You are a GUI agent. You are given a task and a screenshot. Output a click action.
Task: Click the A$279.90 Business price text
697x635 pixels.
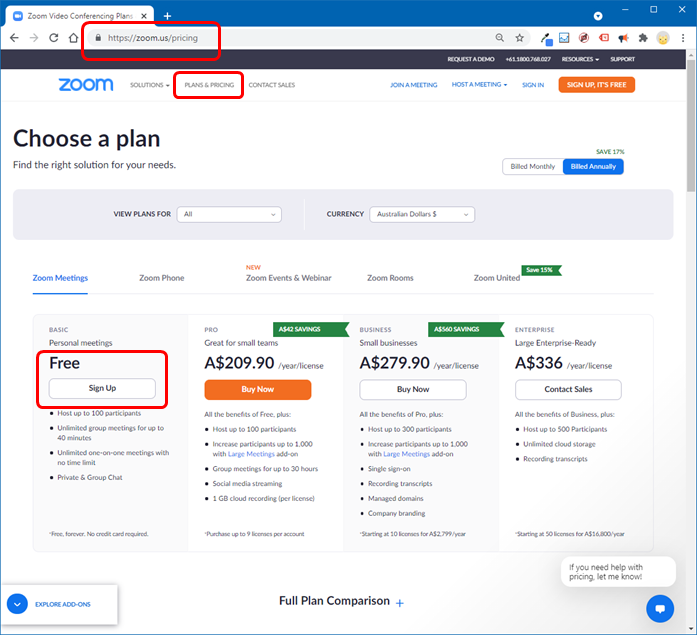(395, 363)
